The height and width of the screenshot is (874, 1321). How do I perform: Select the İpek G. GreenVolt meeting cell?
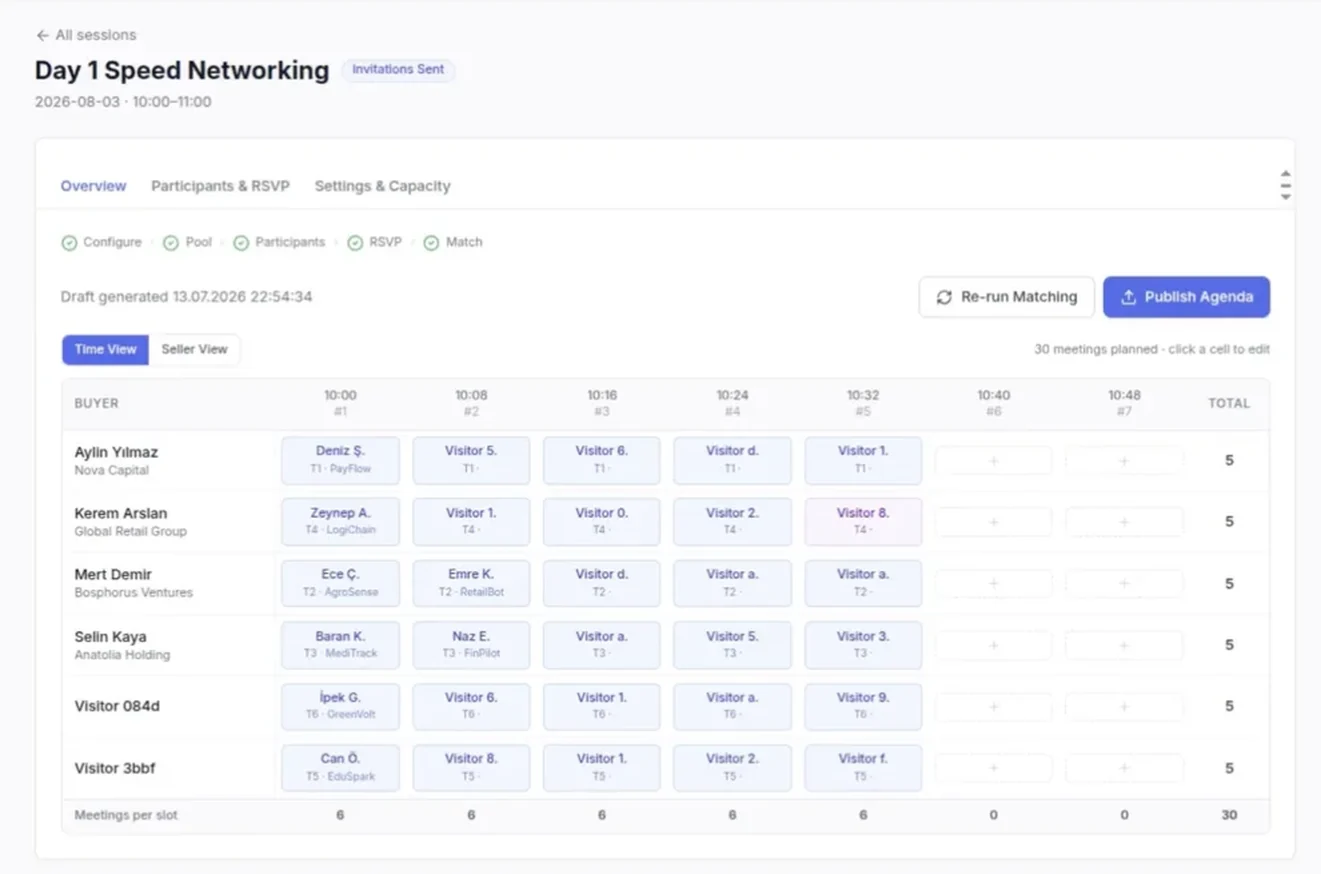340,706
